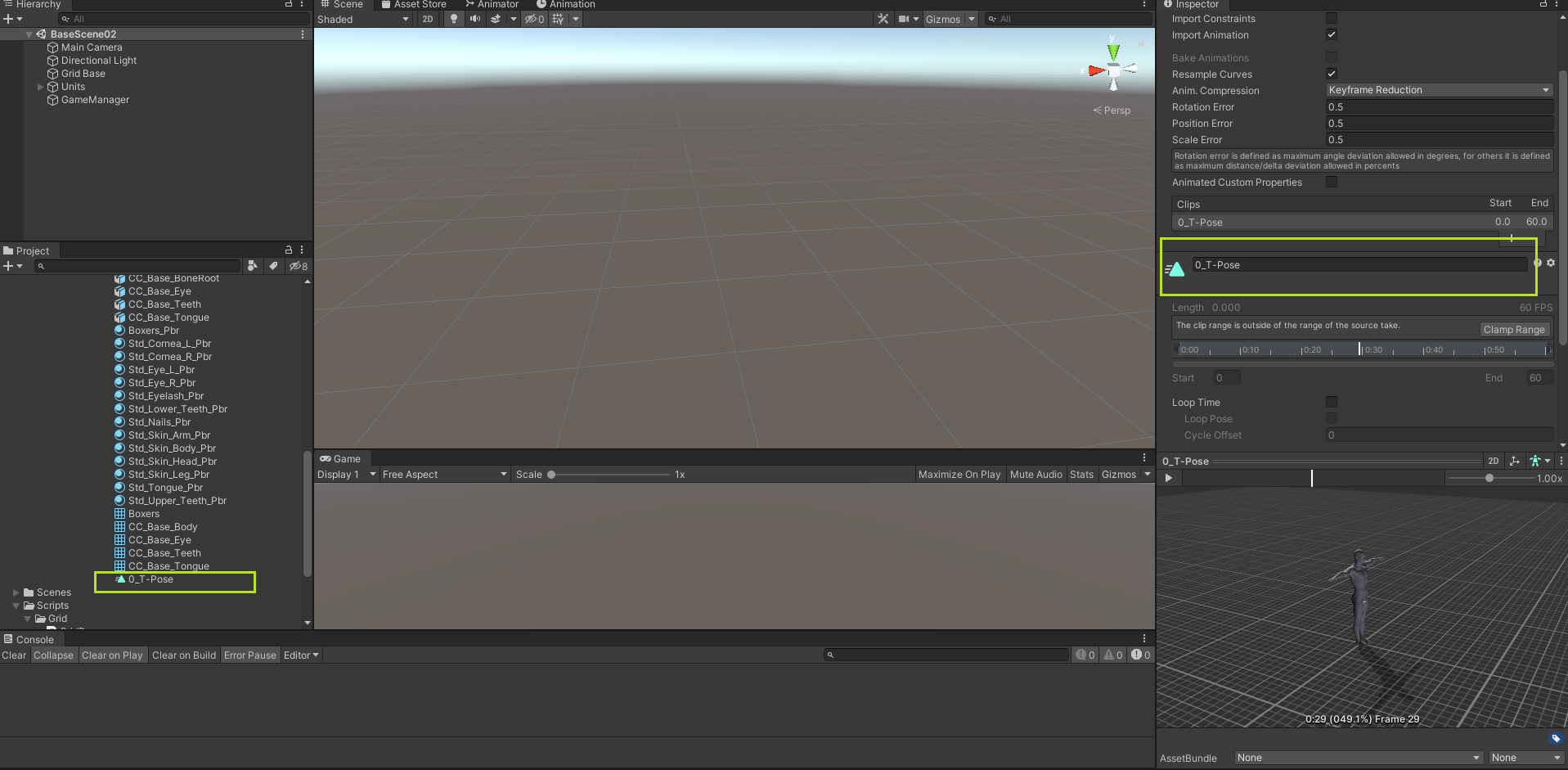
Task: Open preview panel kebab menu
Action: 1561,462
